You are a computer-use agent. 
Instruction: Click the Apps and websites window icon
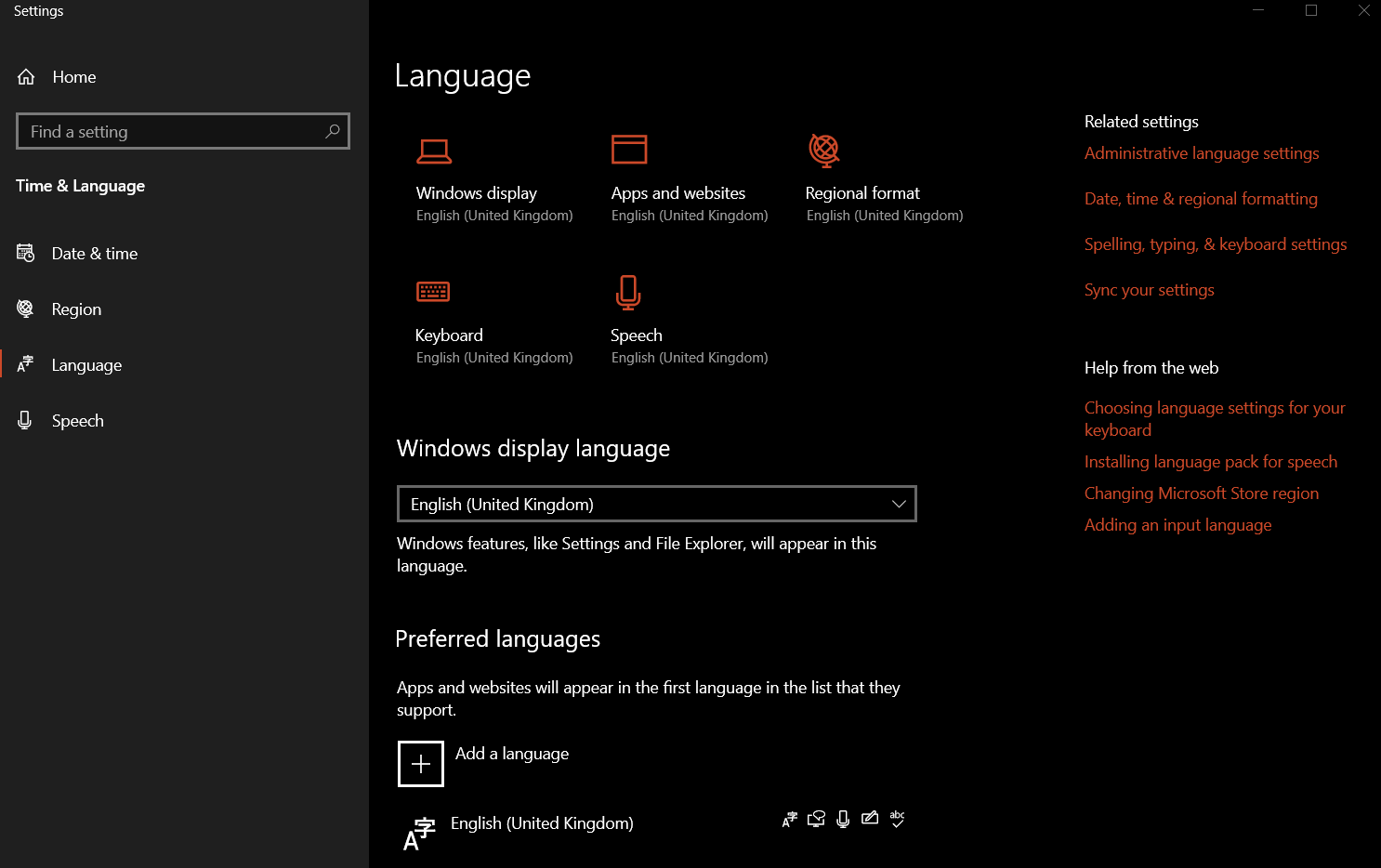tap(629, 150)
